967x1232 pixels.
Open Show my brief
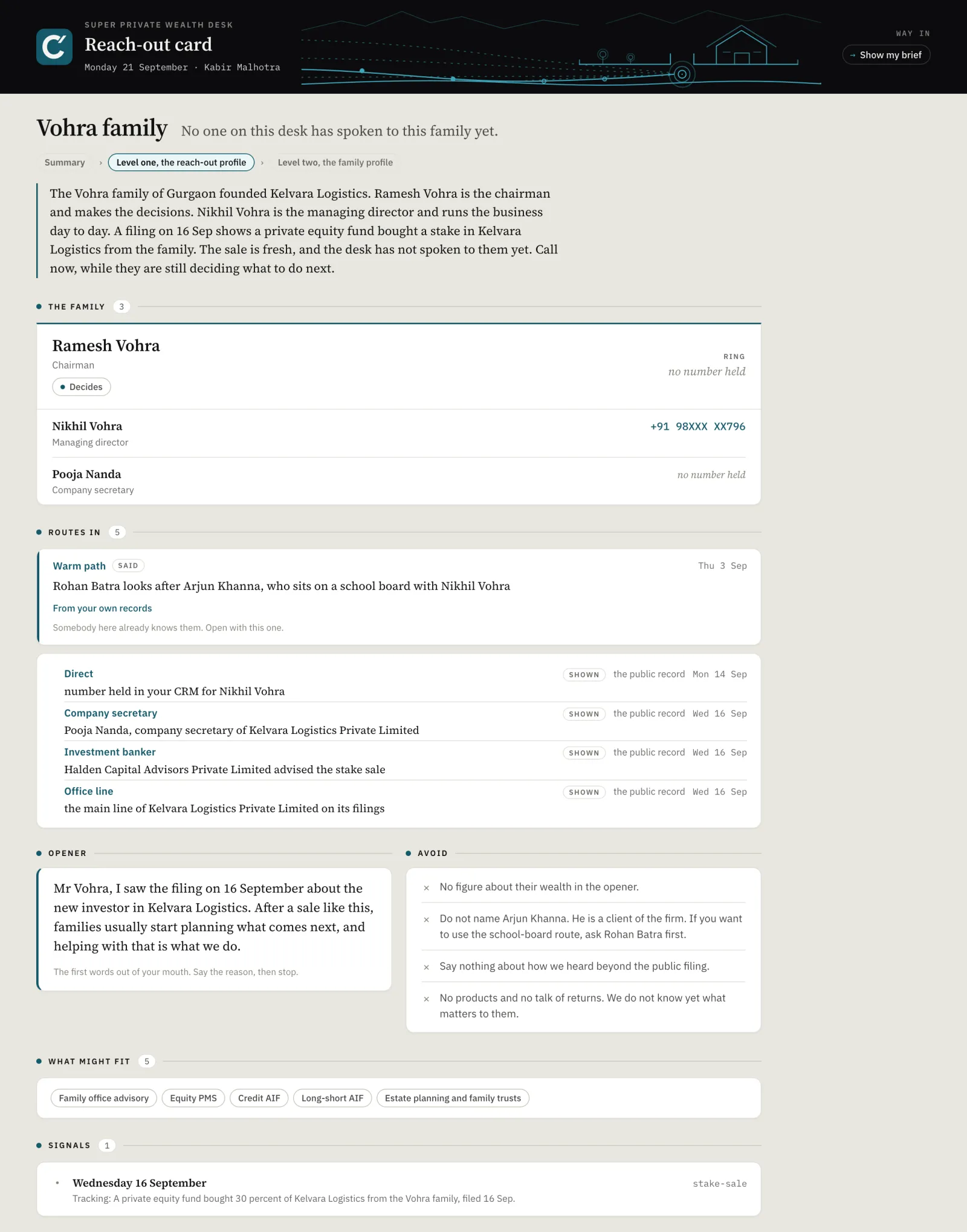886,55
